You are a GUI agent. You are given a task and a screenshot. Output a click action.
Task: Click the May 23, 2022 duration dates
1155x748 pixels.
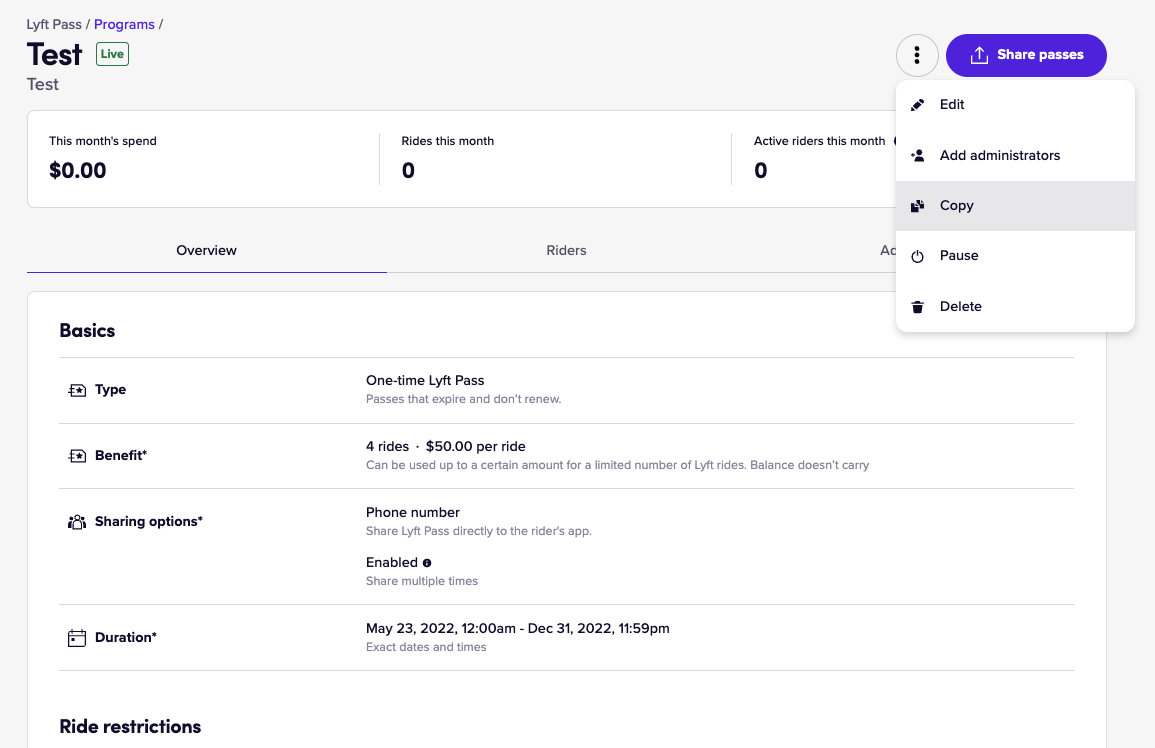518,629
